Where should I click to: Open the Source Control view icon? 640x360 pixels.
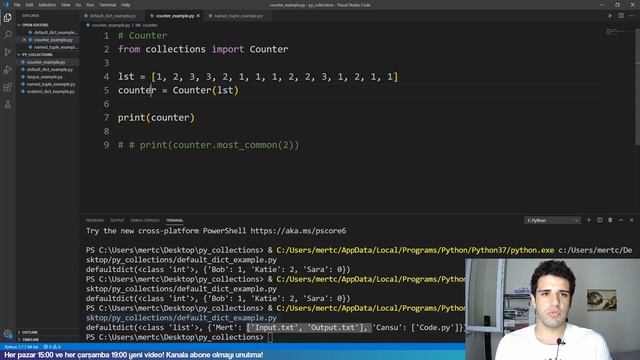(7, 52)
